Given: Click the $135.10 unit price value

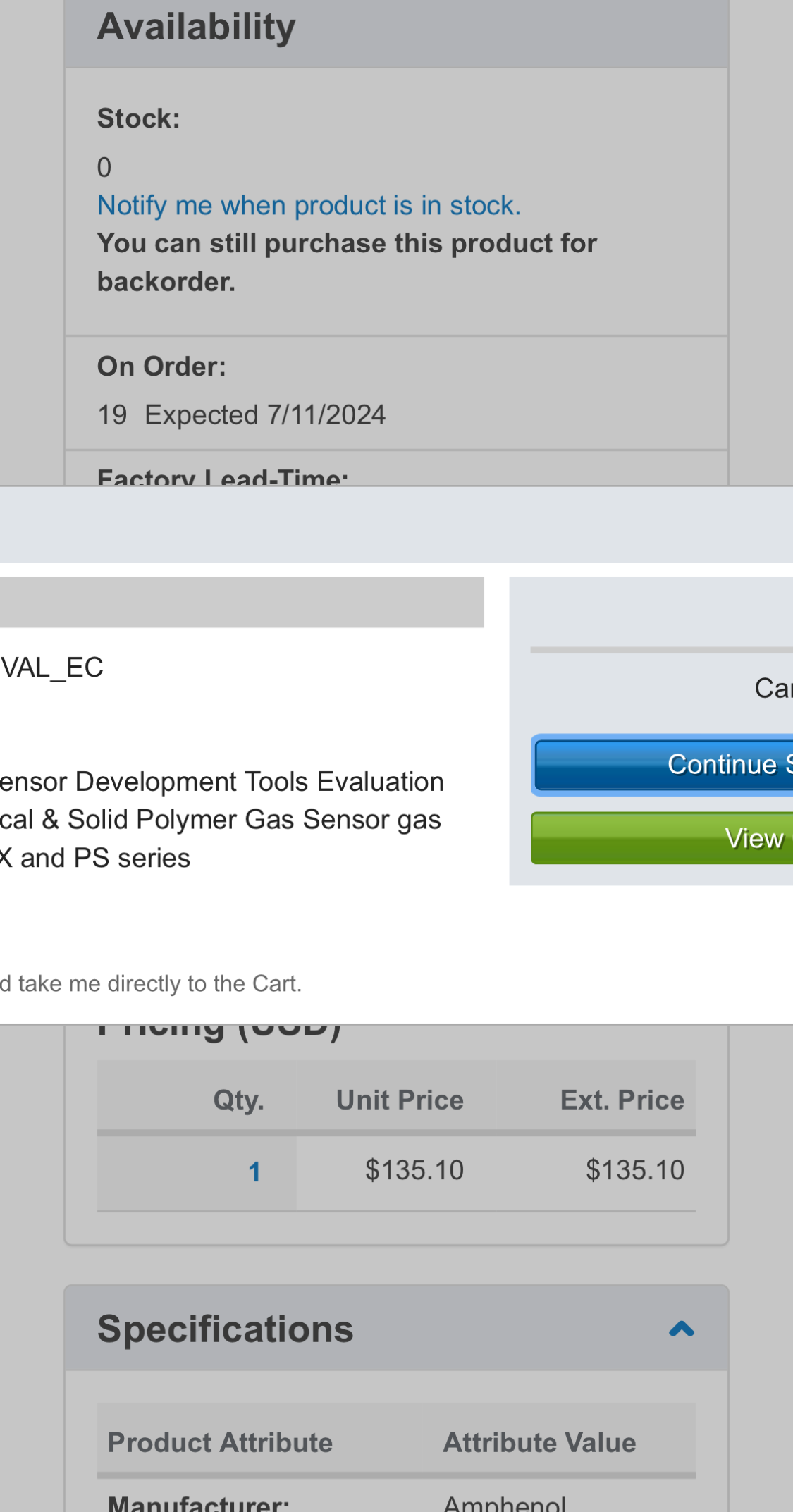Looking at the screenshot, I should pyautogui.click(x=414, y=1171).
